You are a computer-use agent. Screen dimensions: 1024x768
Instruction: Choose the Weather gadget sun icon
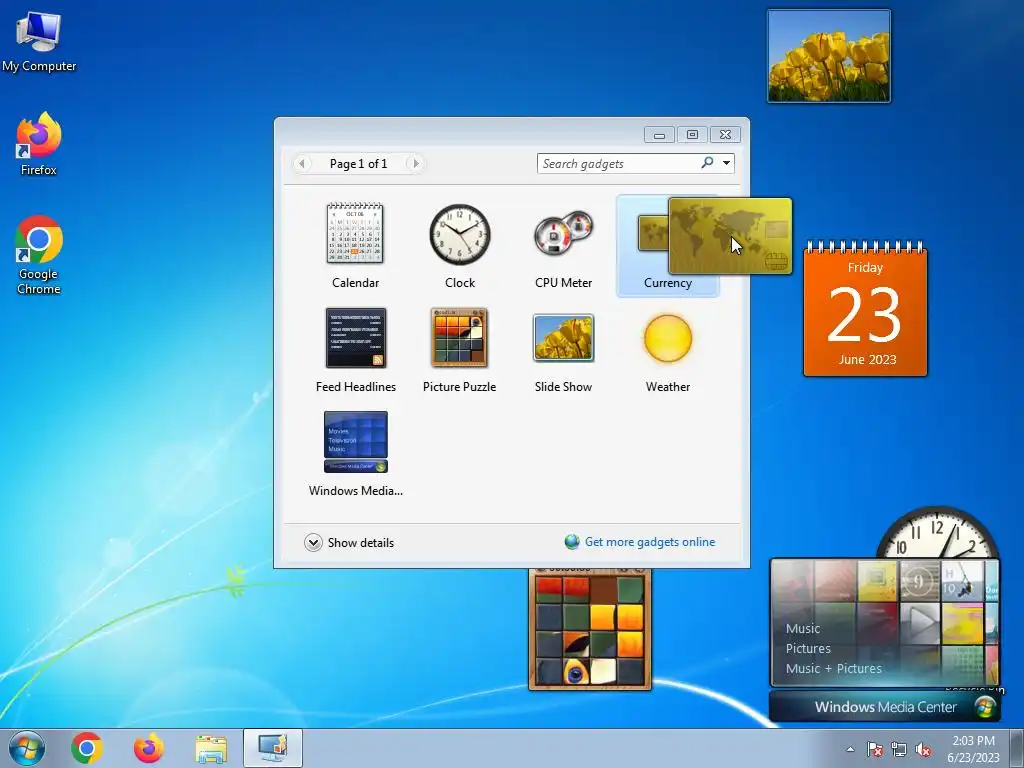click(x=667, y=338)
